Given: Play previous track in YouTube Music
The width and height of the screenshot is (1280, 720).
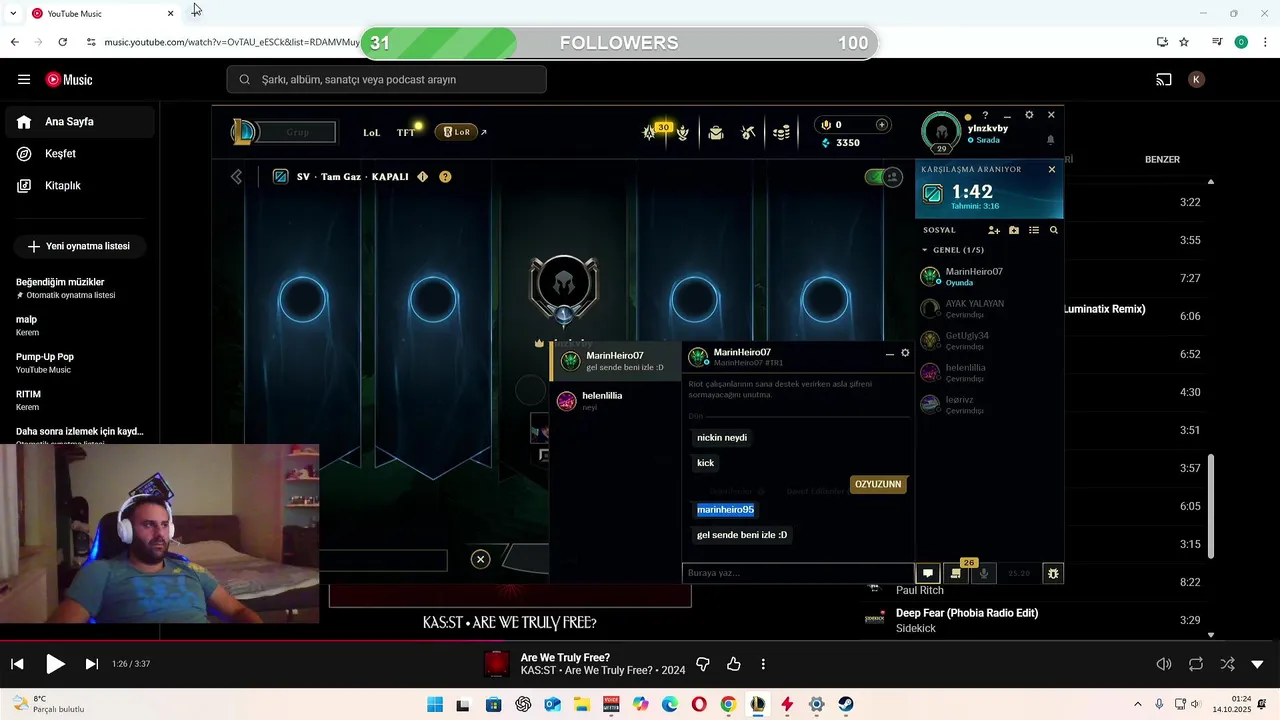Looking at the screenshot, I should (17, 664).
